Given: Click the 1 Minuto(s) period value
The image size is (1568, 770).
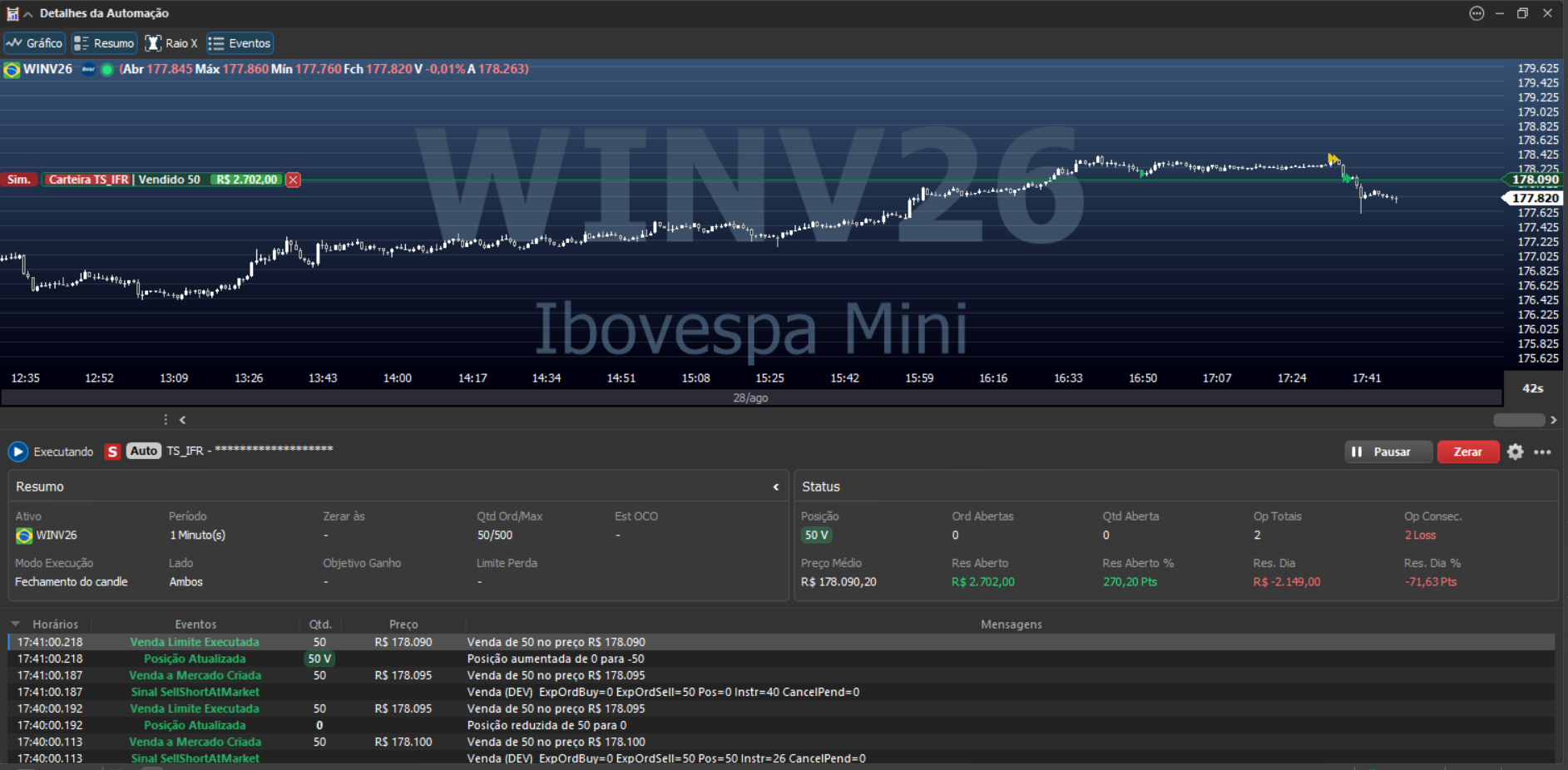Looking at the screenshot, I should click(x=197, y=536).
